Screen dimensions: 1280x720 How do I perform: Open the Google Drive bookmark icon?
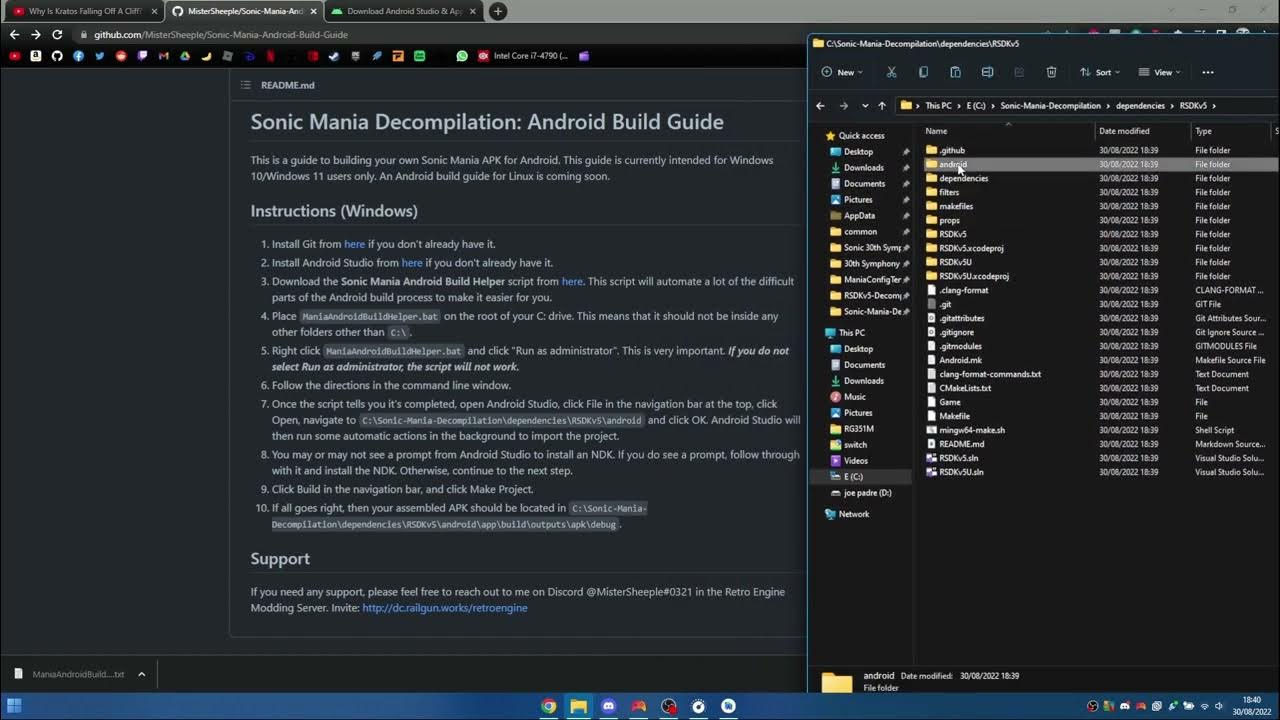pos(185,56)
